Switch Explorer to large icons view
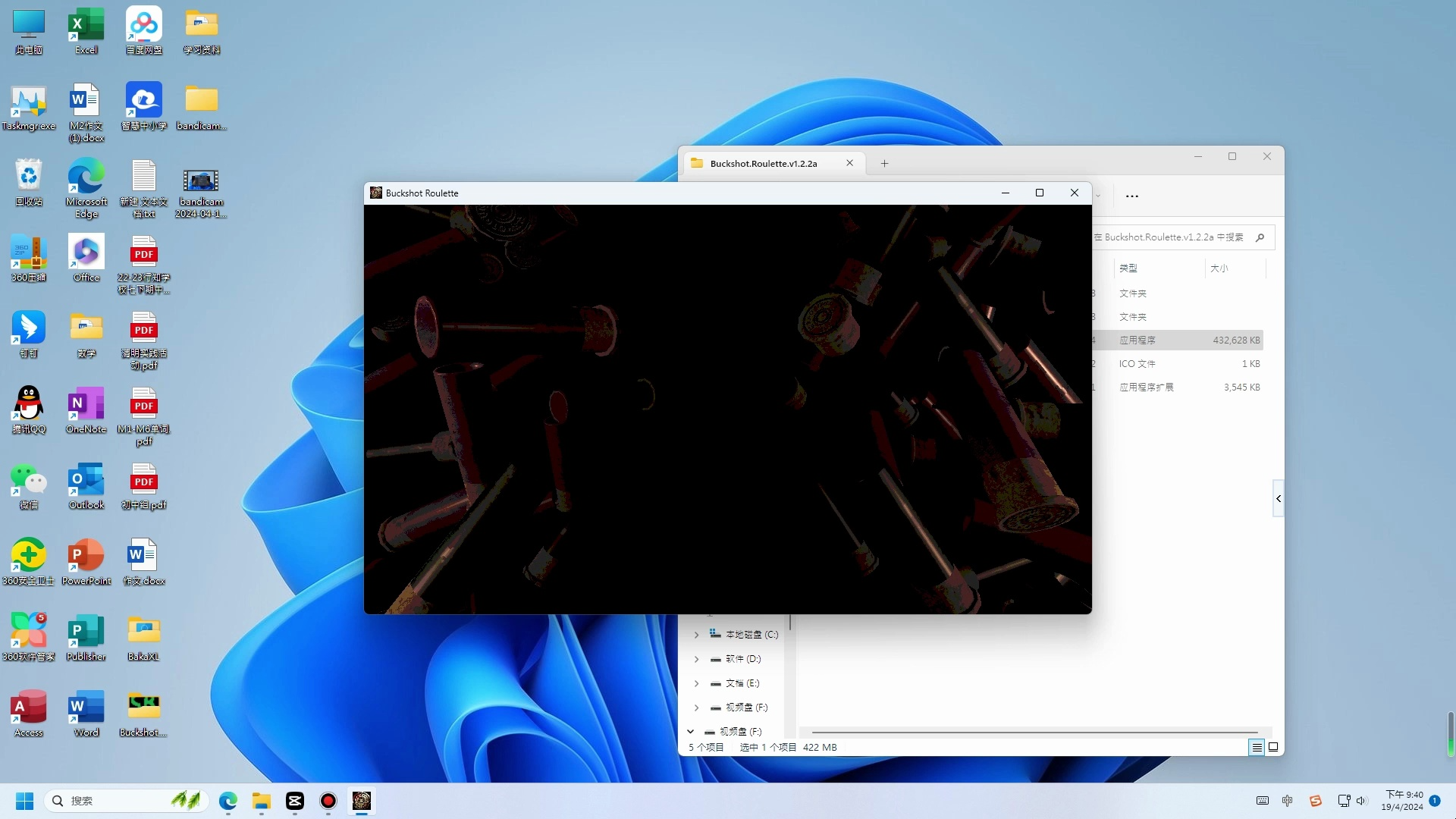 coord(1273,747)
